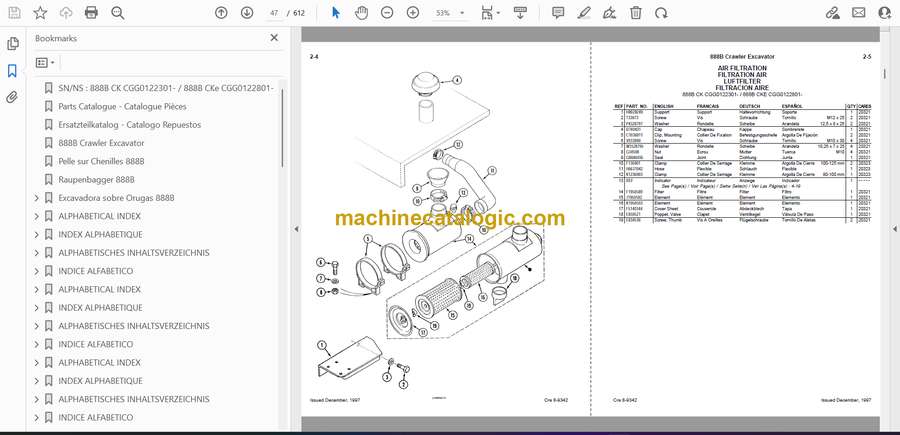
Task: Bookmark star this document
Action: coord(40,13)
